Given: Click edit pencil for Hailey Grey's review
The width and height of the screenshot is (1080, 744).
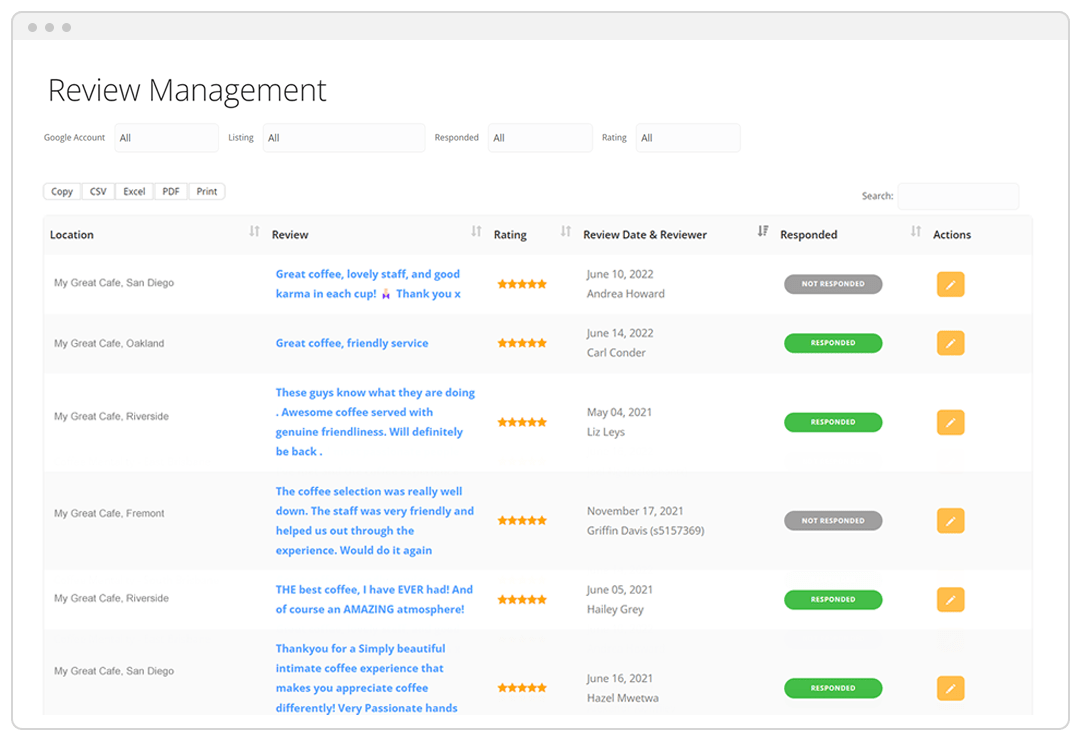Looking at the screenshot, I should pyautogui.click(x=950, y=600).
